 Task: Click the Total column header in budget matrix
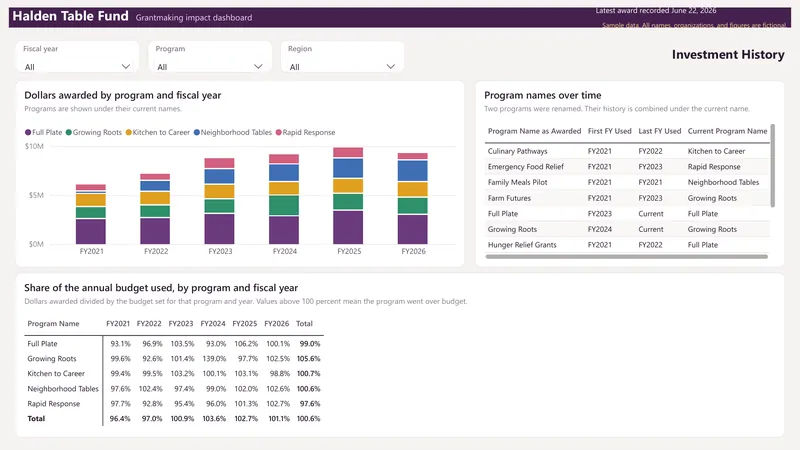tap(304, 323)
